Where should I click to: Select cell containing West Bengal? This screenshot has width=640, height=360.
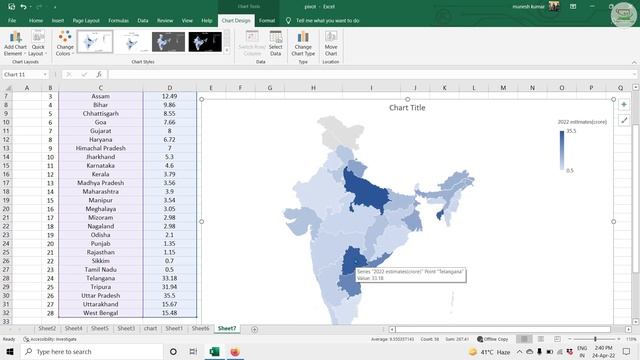point(100,313)
